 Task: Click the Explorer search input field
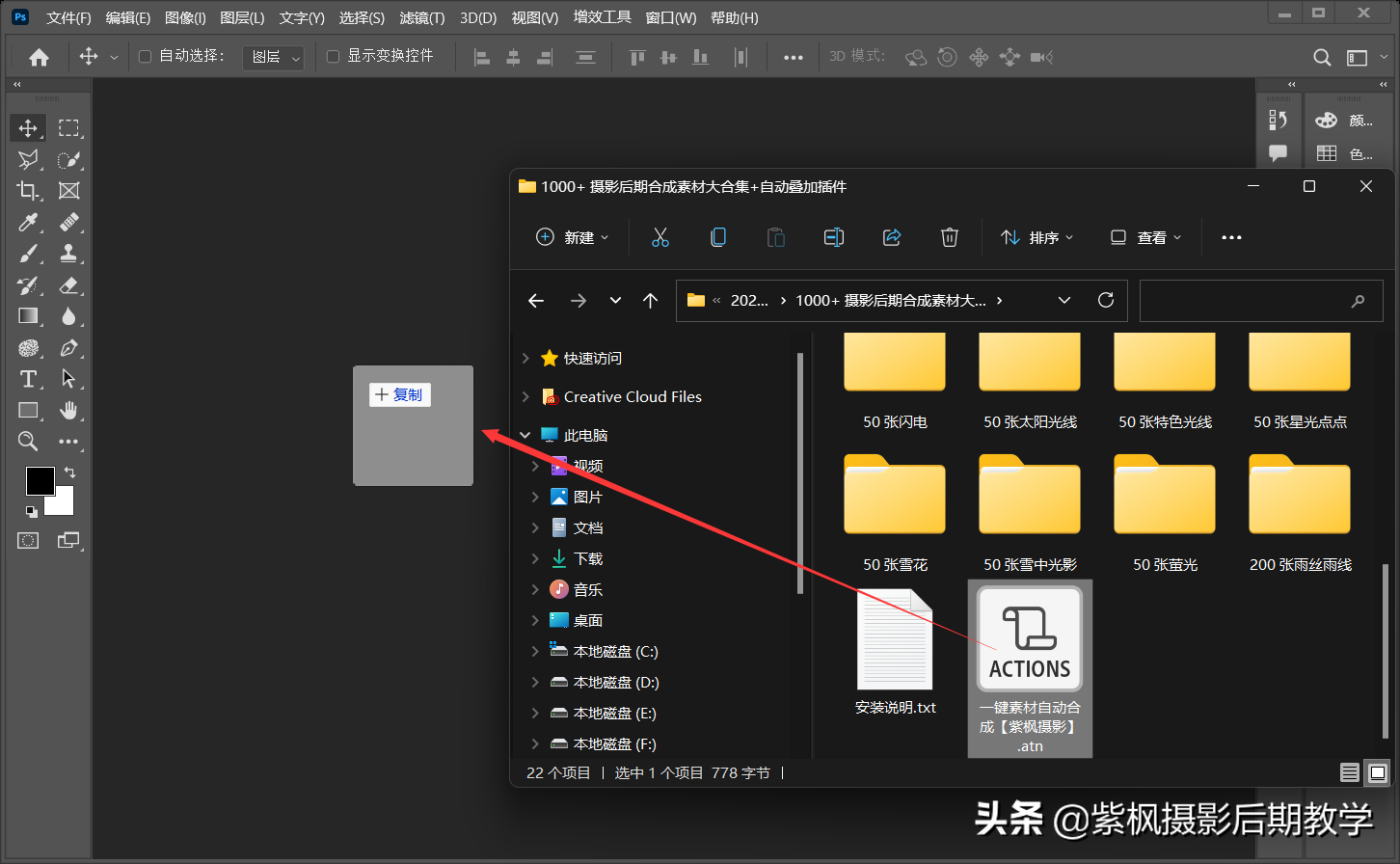1261,301
